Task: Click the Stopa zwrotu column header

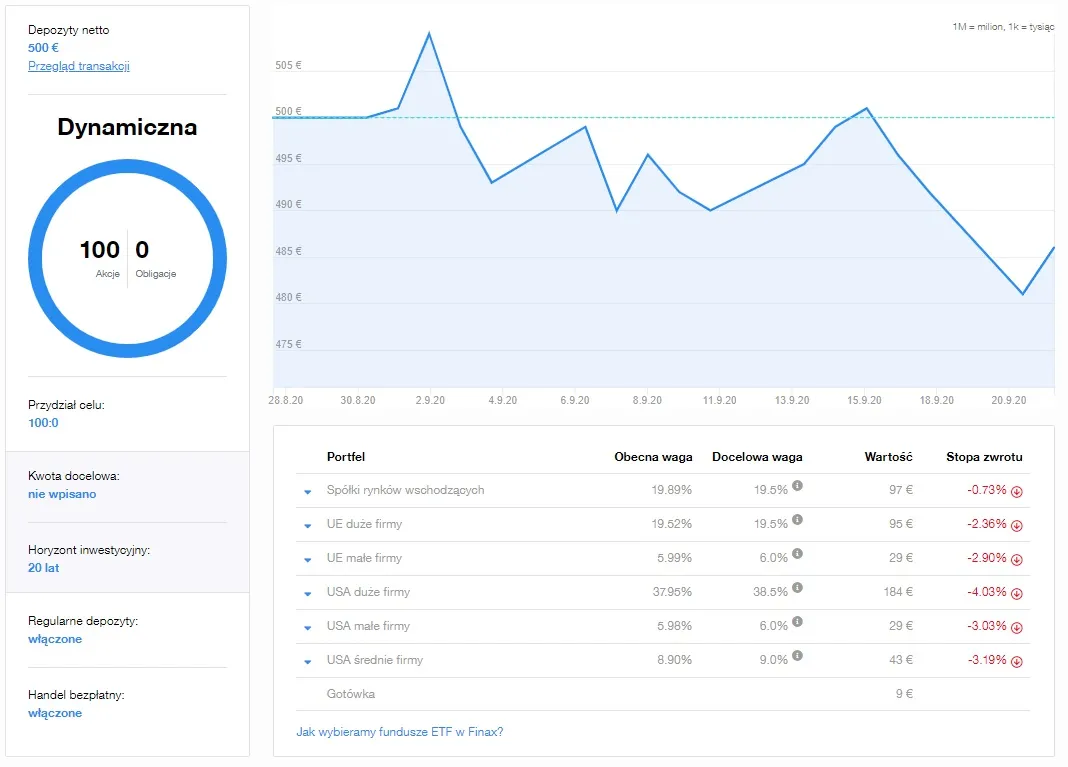Action: click(984, 457)
